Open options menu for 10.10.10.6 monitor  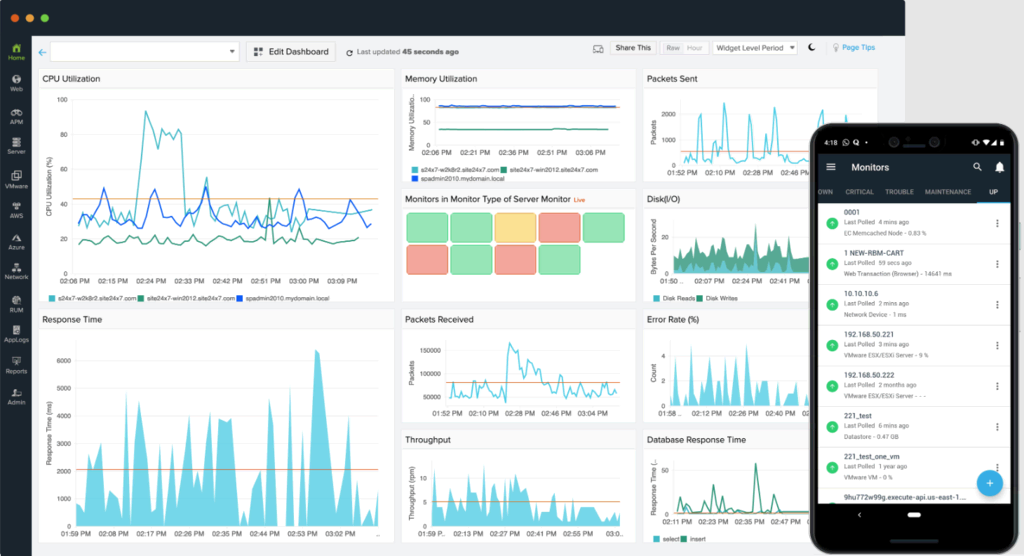(x=996, y=303)
